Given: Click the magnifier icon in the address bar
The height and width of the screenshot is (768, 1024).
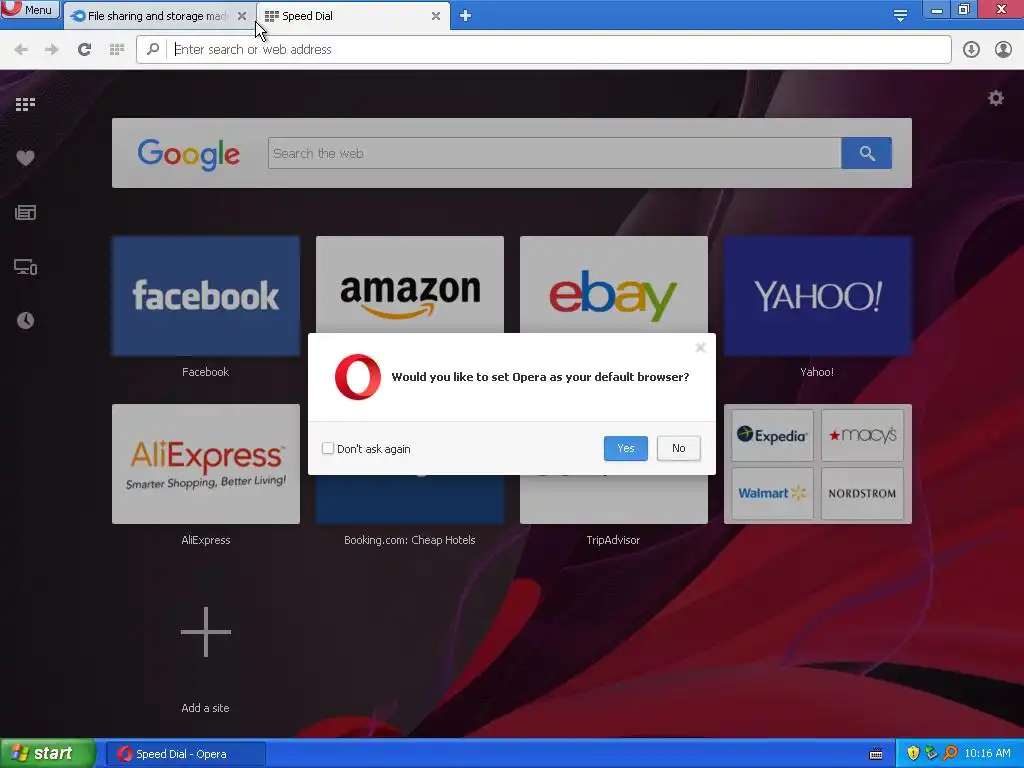Looking at the screenshot, I should [x=152, y=49].
